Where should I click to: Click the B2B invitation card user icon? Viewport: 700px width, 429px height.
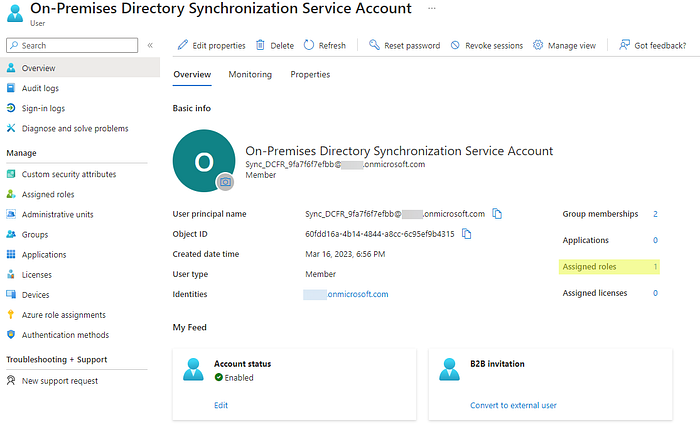click(449, 369)
